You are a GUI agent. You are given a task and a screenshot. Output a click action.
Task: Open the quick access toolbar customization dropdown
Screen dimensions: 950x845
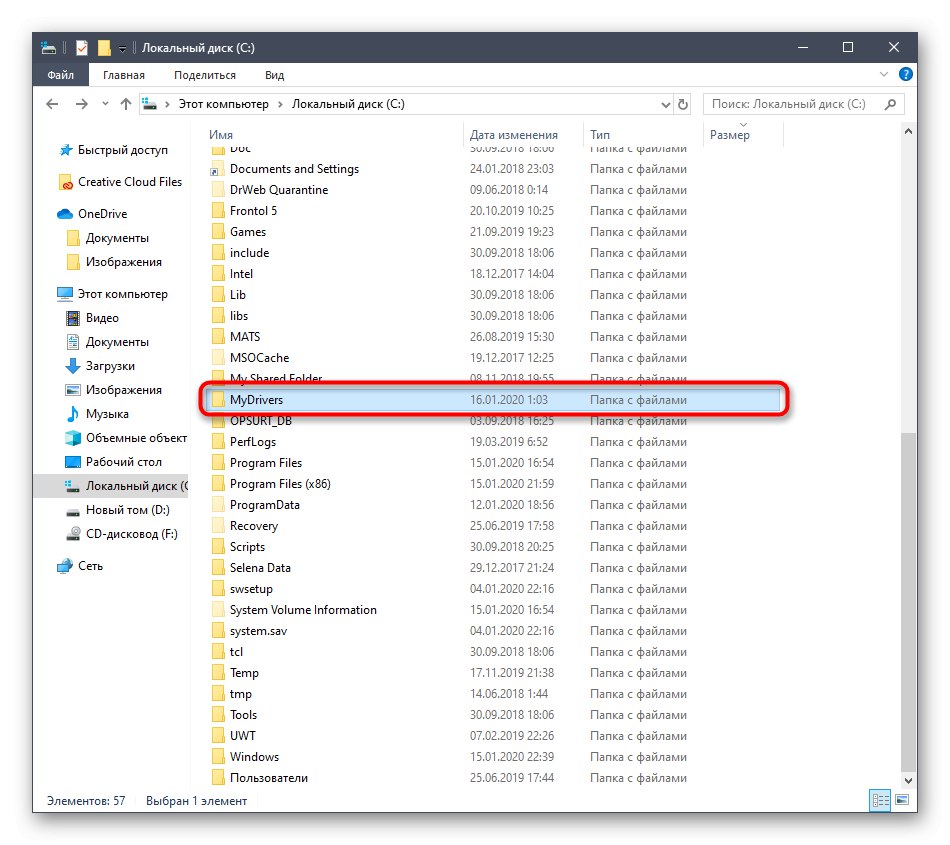point(122,47)
